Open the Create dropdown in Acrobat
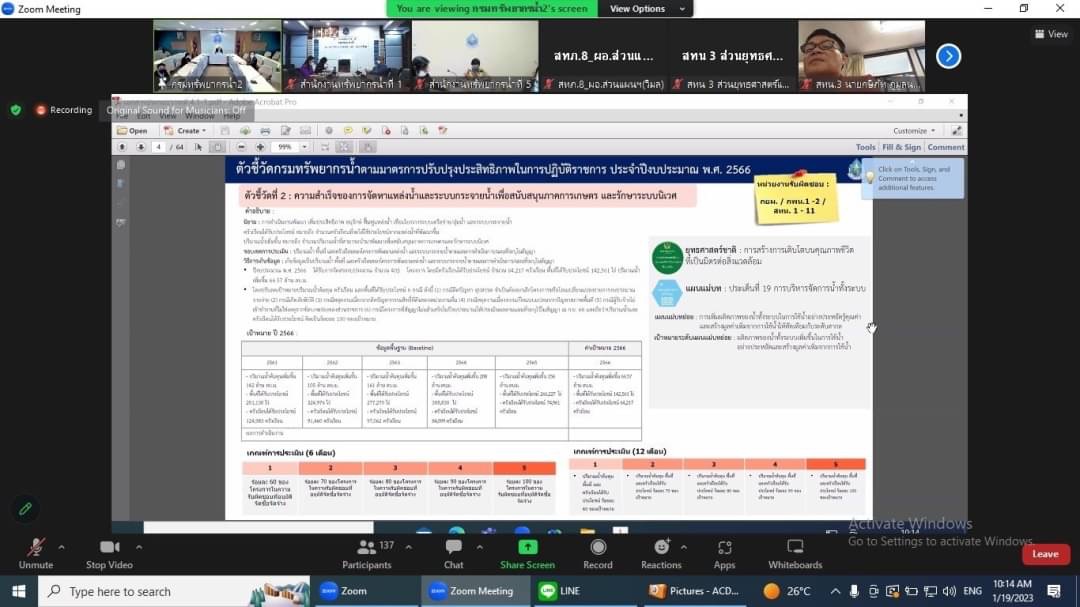The width and height of the screenshot is (1080, 607). tap(185, 130)
